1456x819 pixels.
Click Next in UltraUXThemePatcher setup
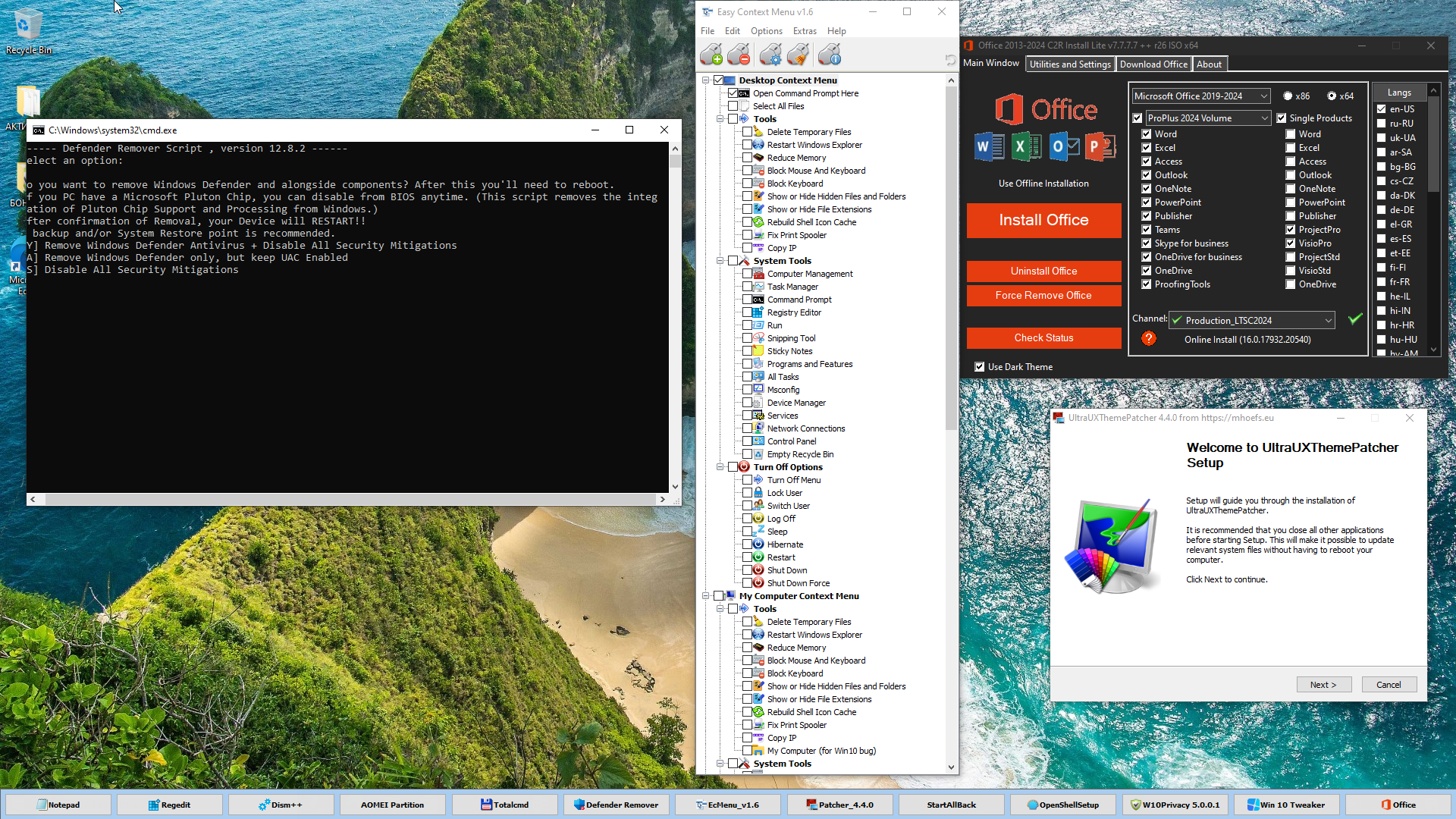(x=1323, y=685)
